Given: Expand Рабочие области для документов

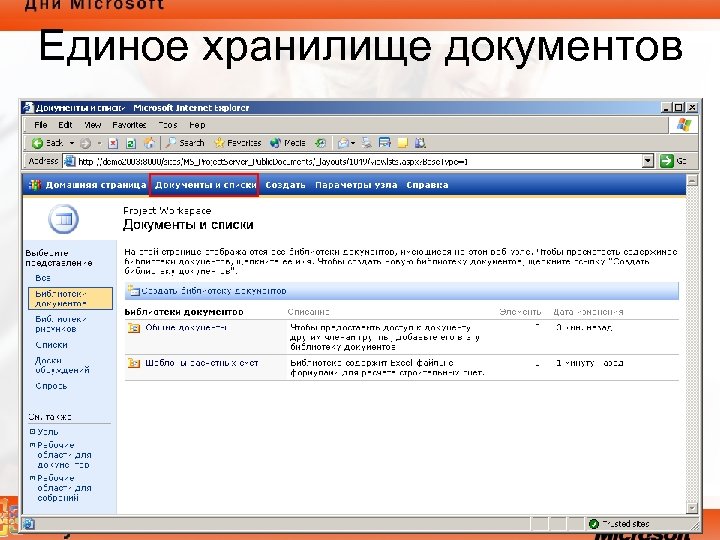Looking at the screenshot, I should [32, 445].
